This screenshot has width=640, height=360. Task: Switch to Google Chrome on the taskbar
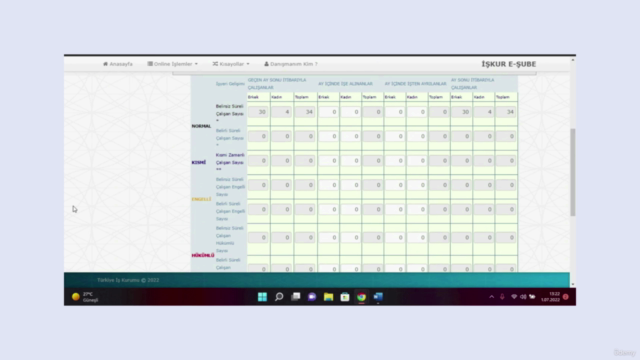[x=362, y=297]
